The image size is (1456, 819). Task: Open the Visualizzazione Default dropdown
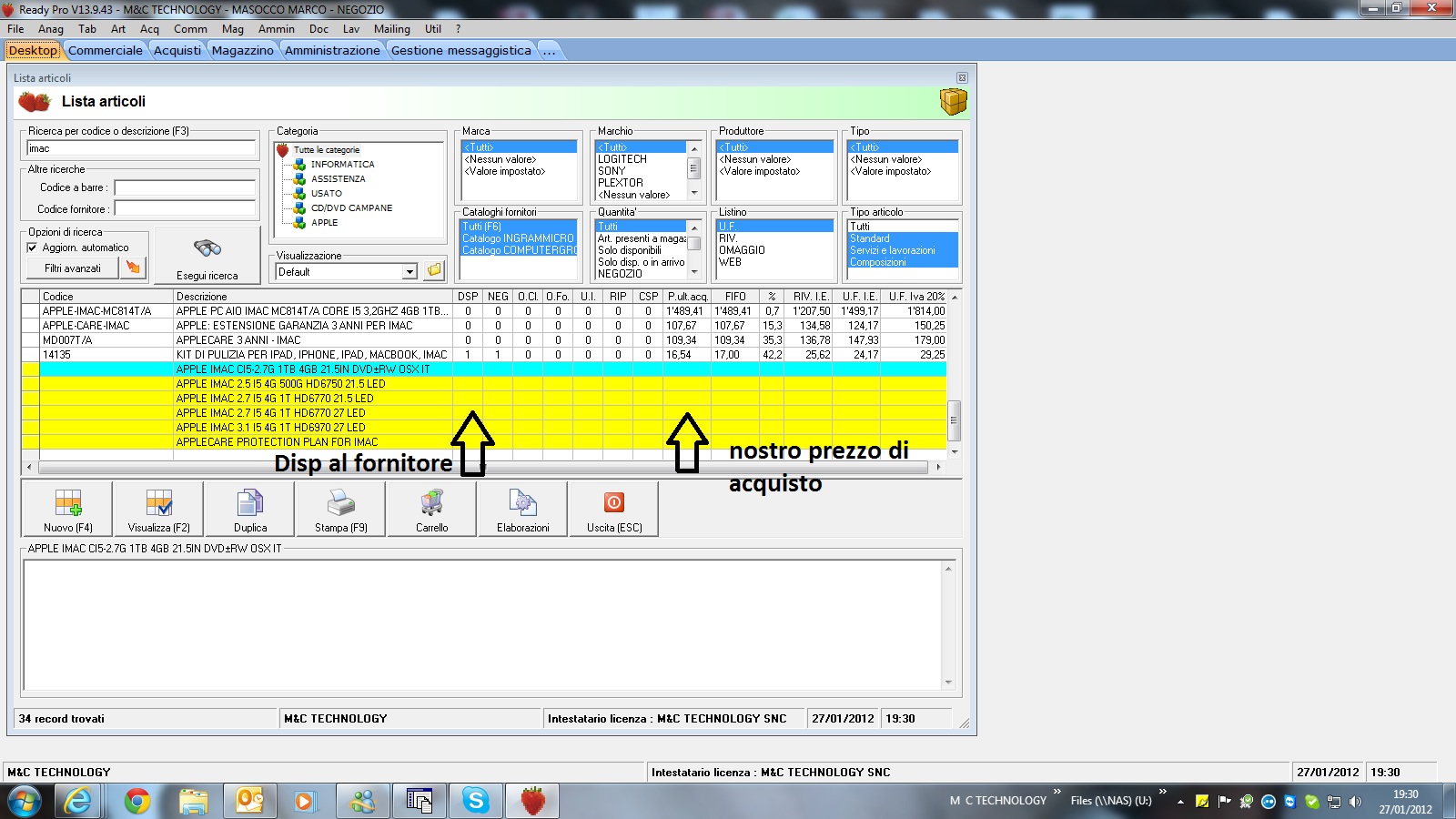point(409,271)
